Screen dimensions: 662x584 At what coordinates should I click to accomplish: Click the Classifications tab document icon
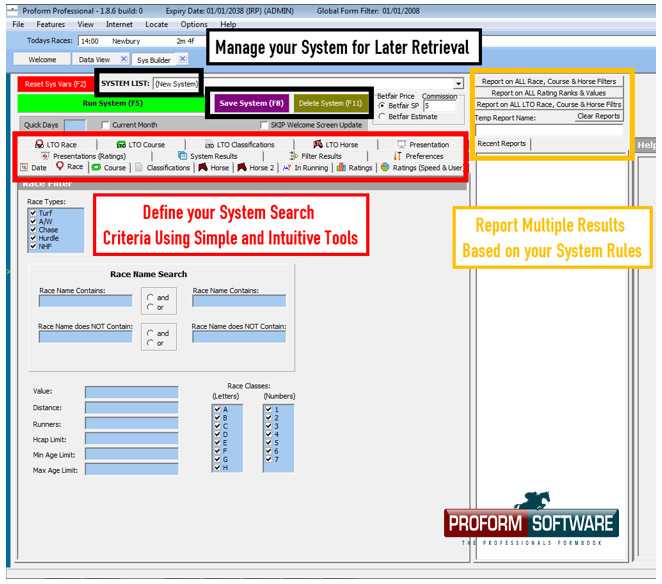(139, 167)
